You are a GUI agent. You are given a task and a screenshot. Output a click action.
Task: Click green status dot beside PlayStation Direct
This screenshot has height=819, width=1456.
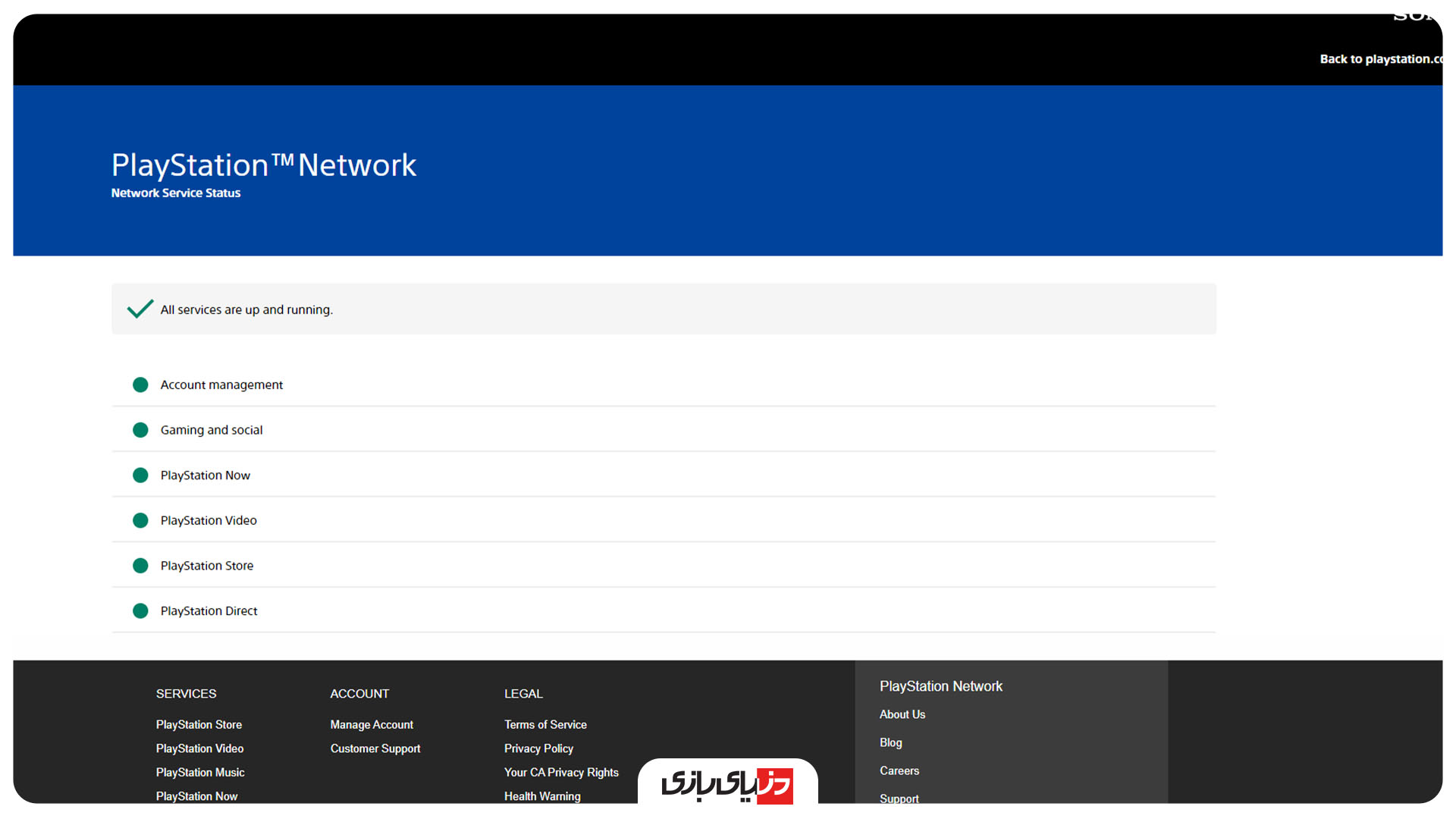pyautogui.click(x=140, y=611)
